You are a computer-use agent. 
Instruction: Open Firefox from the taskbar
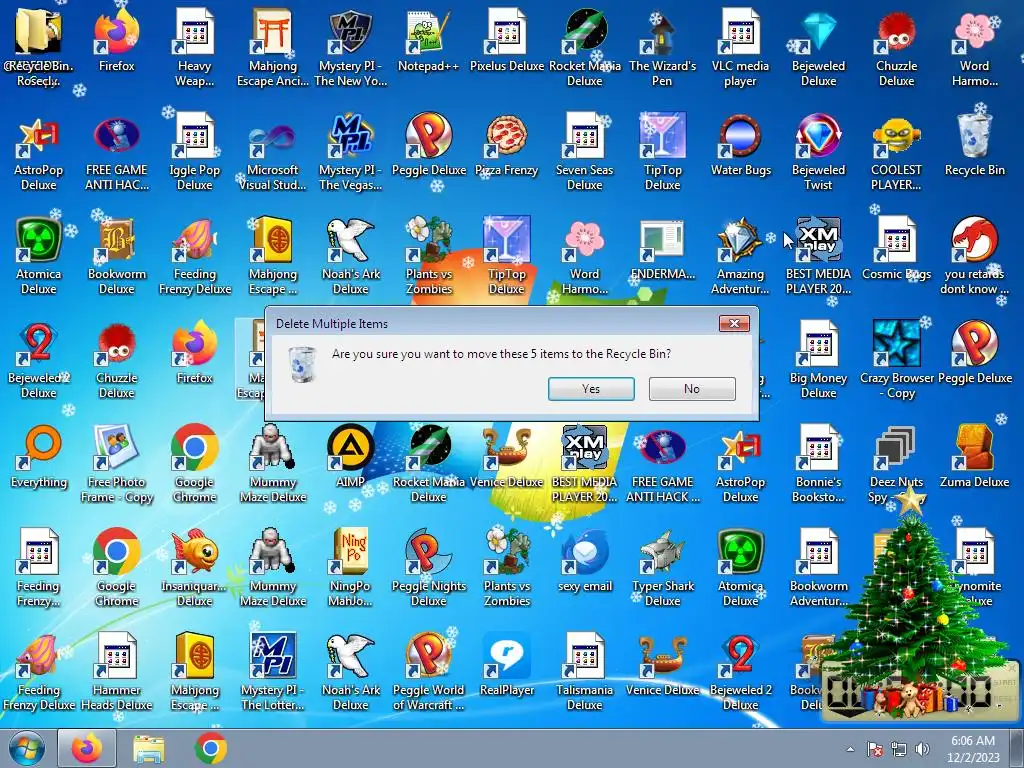point(87,748)
